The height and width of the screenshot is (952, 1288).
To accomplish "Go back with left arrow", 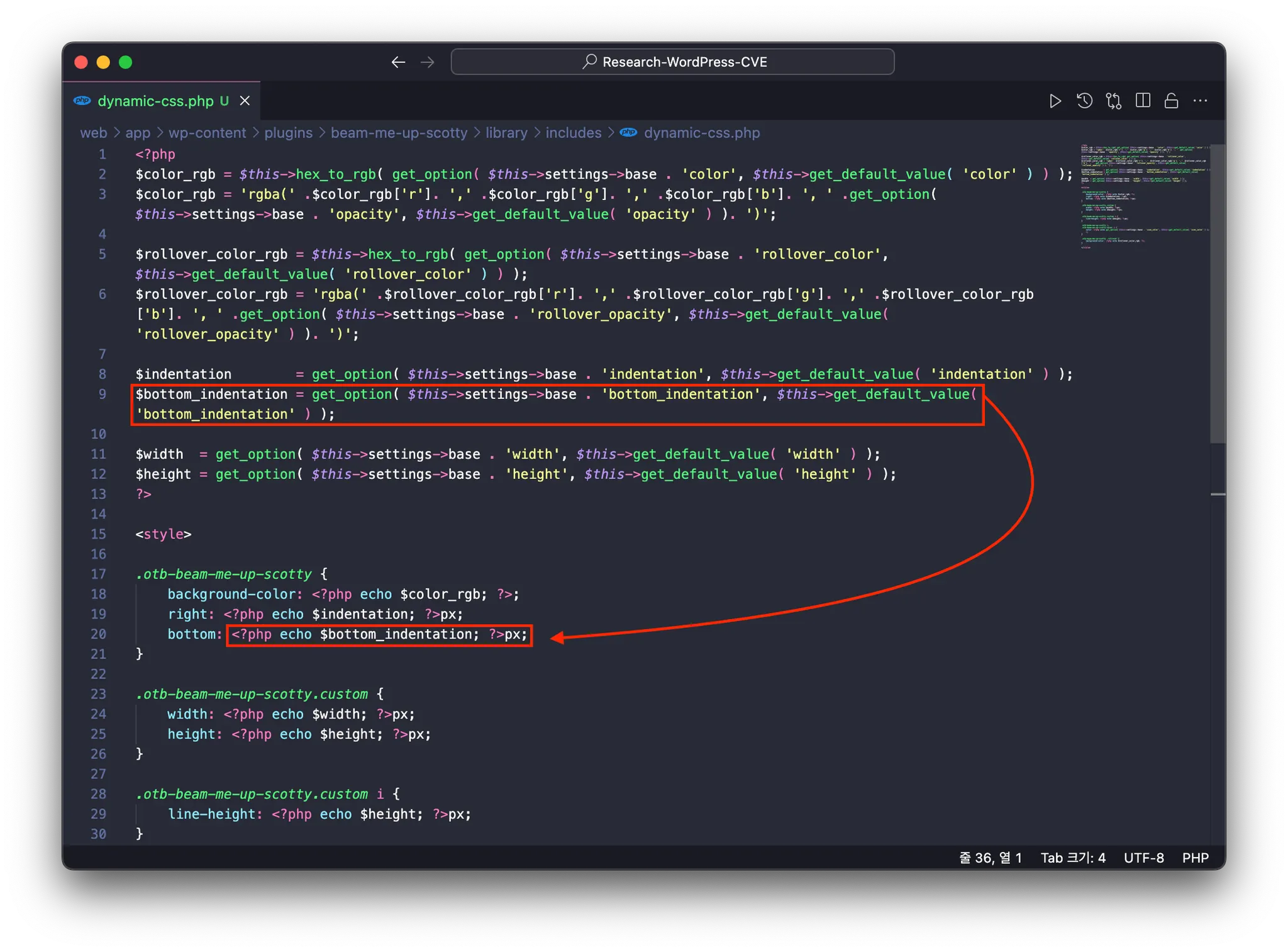I will pyautogui.click(x=398, y=62).
